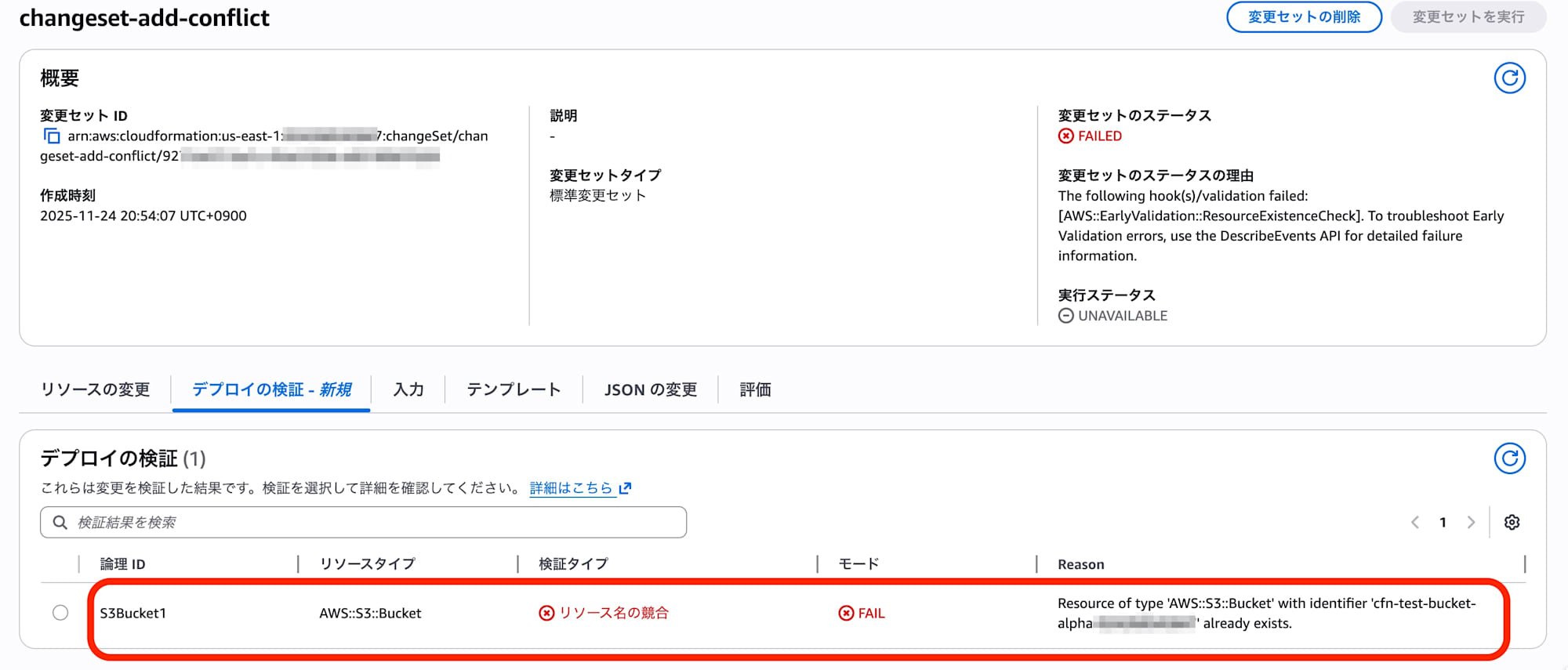Refresh the デプロイの検証 panel
This screenshot has width=1568, height=670.
(1509, 458)
